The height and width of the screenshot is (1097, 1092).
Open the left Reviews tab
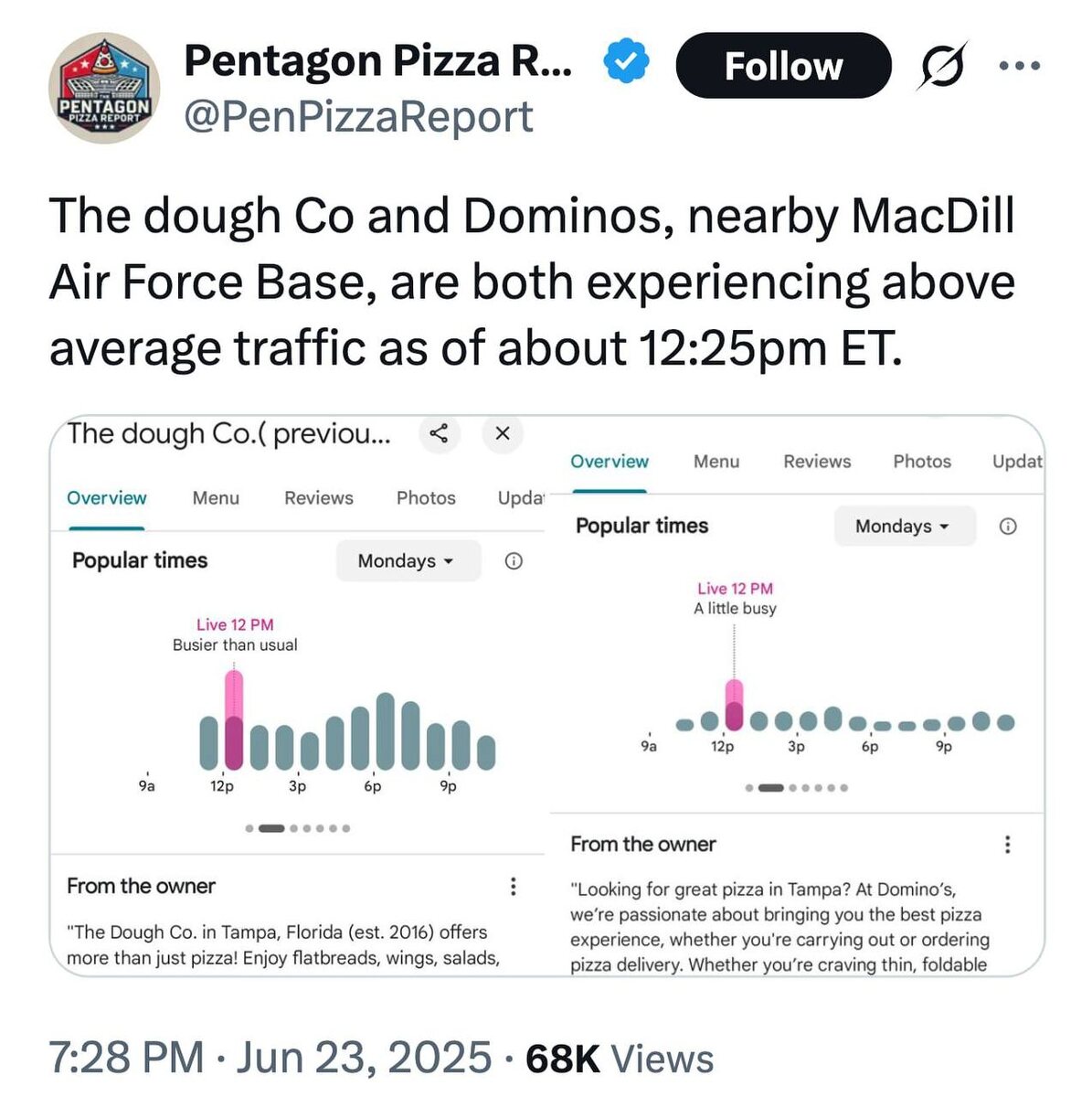pyautogui.click(x=319, y=498)
